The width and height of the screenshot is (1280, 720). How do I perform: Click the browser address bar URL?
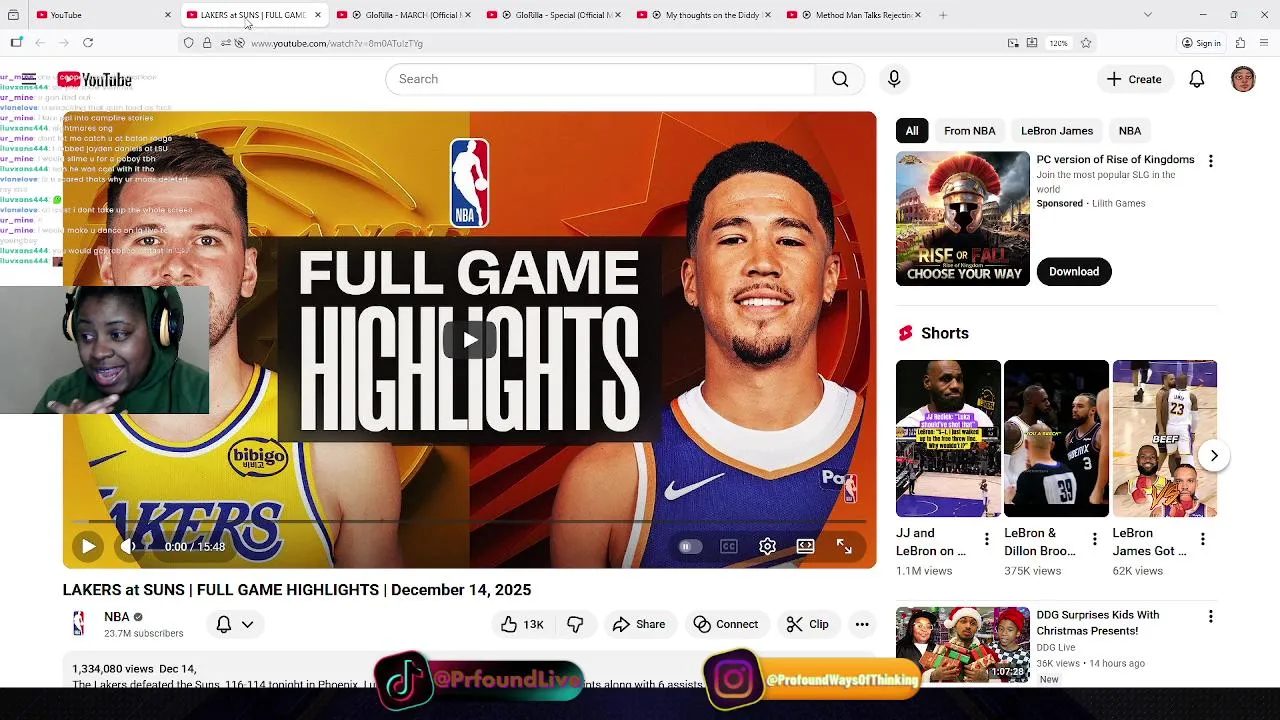336,43
